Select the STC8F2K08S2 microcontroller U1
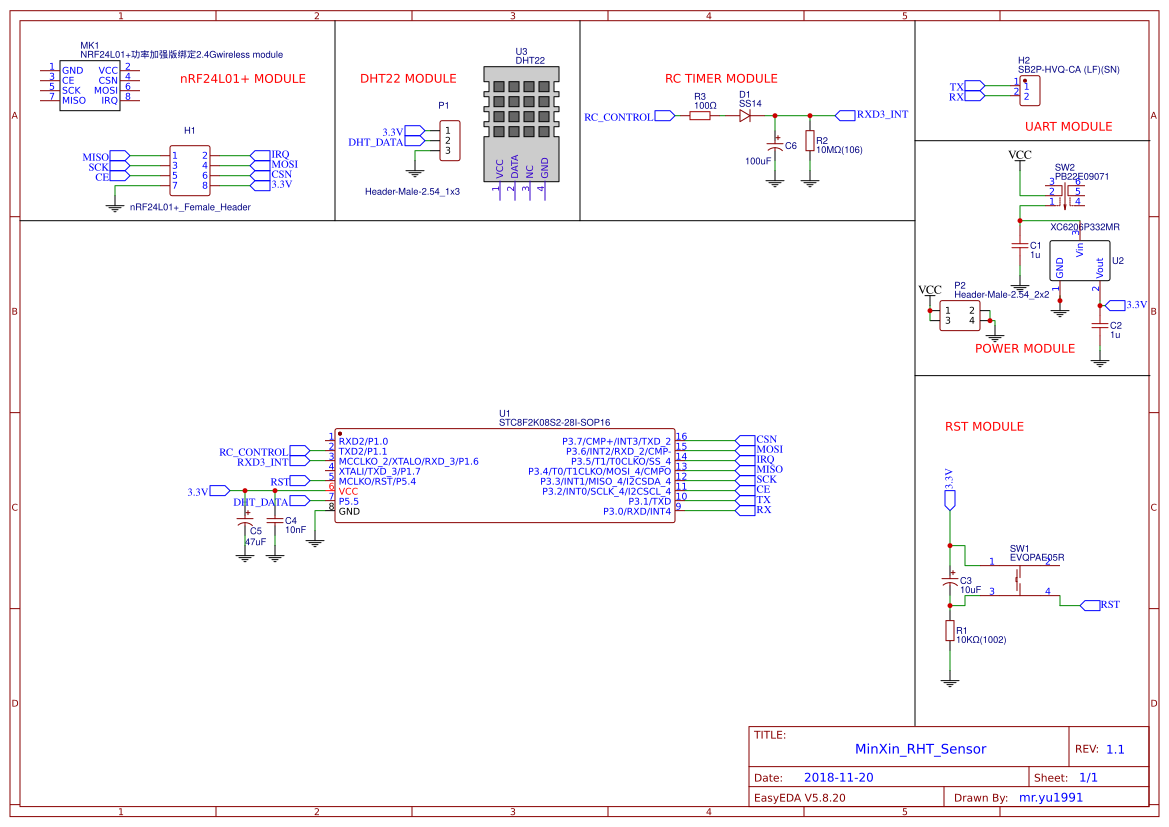The height and width of the screenshot is (827, 1169). pyautogui.click(x=505, y=475)
